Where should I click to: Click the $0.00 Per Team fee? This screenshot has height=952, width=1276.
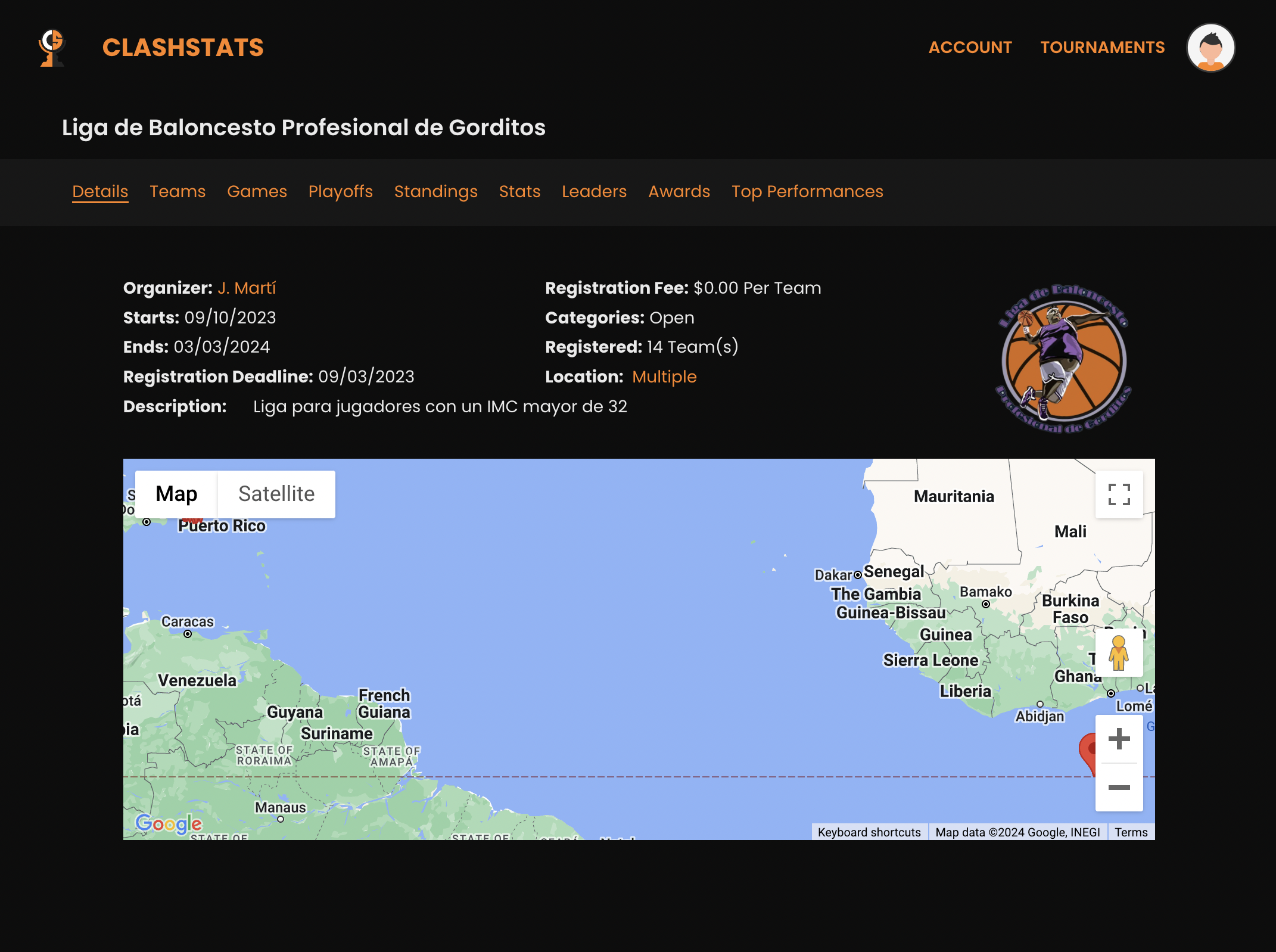click(x=757, y=288)
